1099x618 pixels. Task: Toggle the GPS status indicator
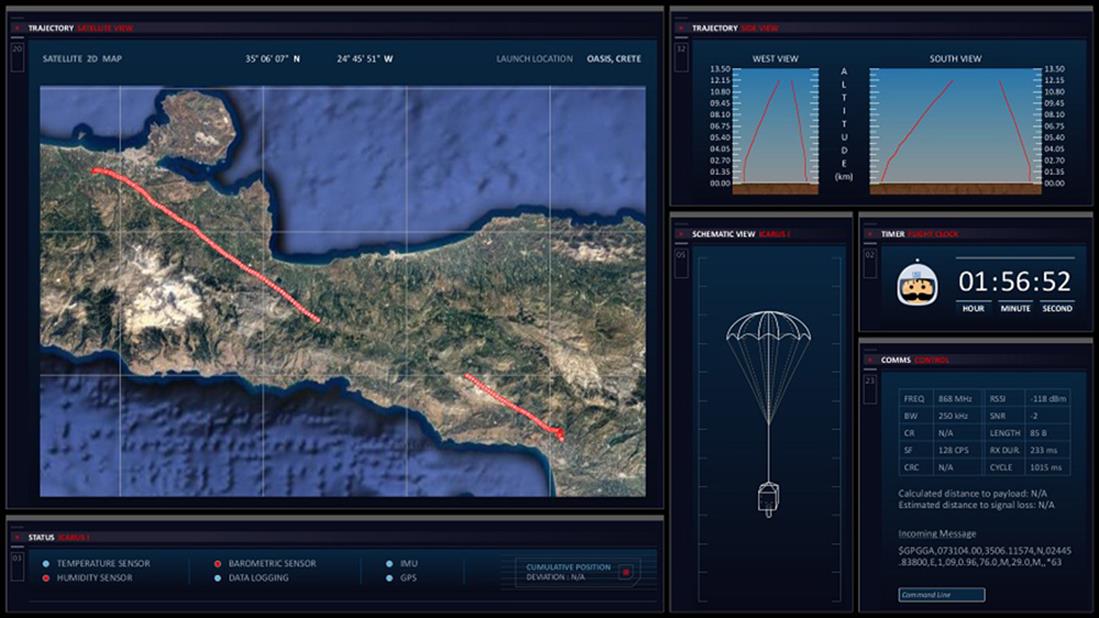(x=389, y=578)
